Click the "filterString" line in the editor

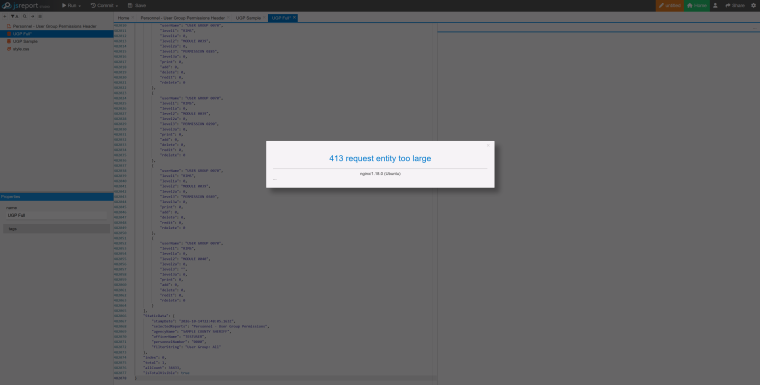point(187,347)
